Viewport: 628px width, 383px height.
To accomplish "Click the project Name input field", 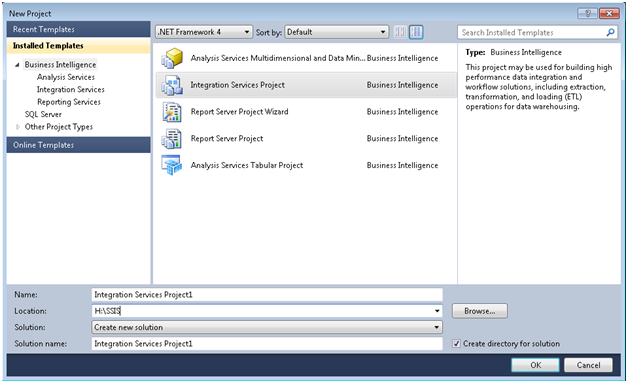I will 267,294.
